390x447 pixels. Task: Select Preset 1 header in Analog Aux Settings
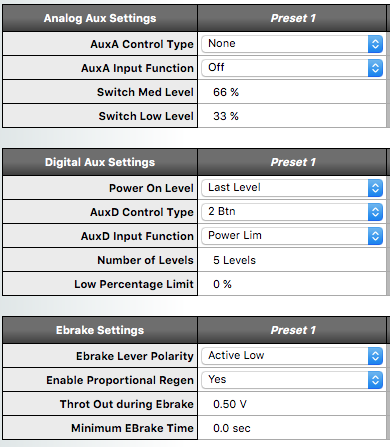[293, 18]
